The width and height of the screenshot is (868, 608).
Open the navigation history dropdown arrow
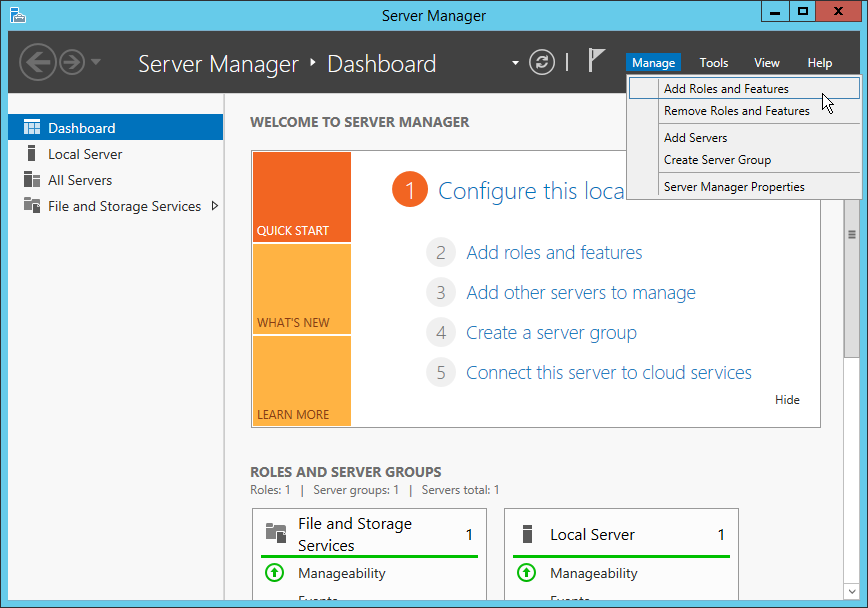[96, 62]
